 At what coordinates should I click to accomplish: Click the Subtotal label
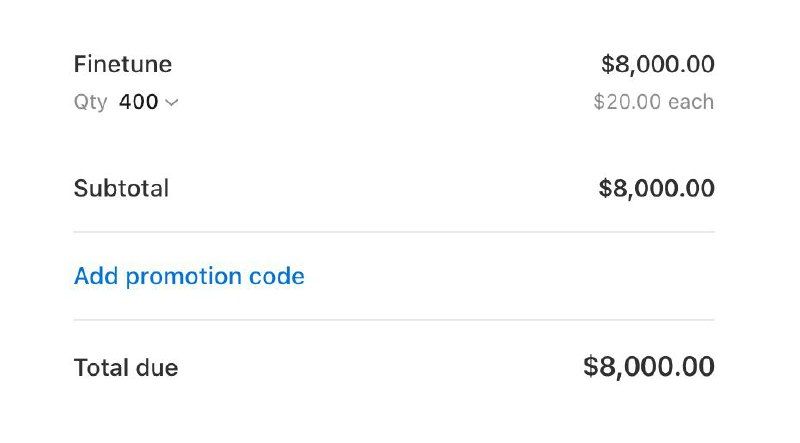coord(121,188)
